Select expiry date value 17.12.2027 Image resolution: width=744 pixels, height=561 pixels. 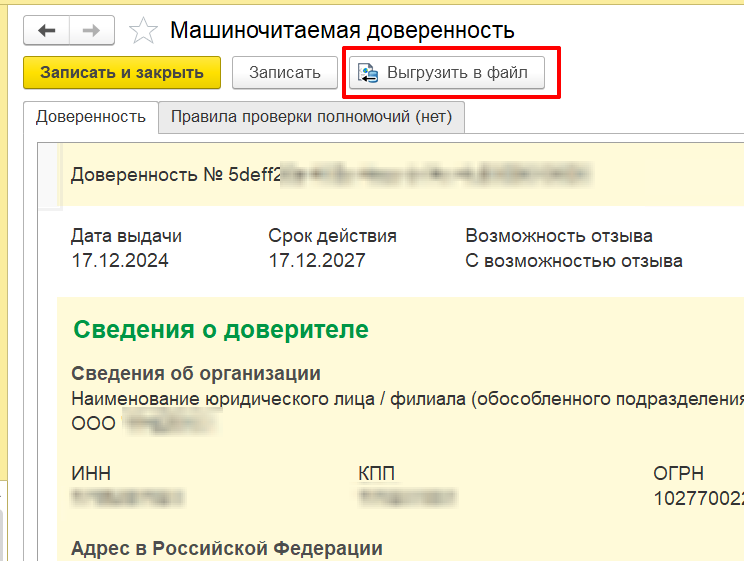(x=317, y=261)
